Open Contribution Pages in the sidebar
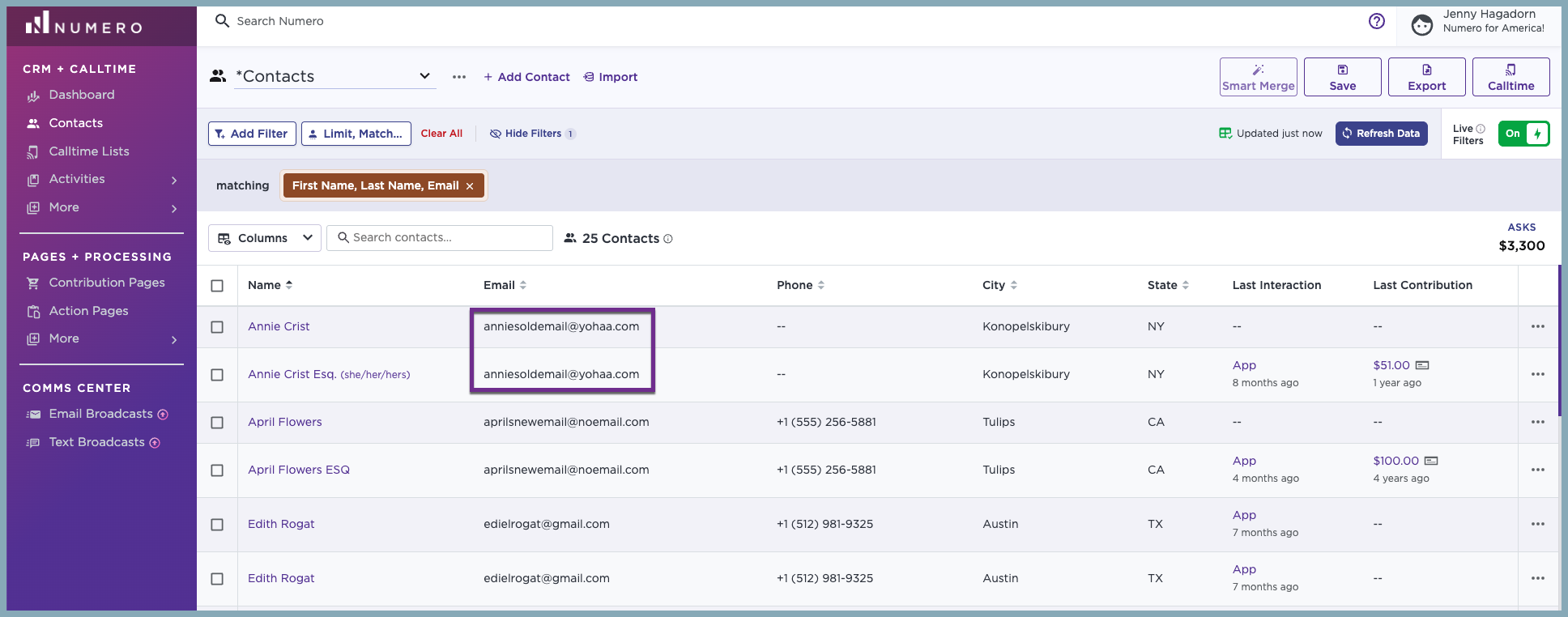This screenshot has width=1568, height=617. [x=107, y=283]
